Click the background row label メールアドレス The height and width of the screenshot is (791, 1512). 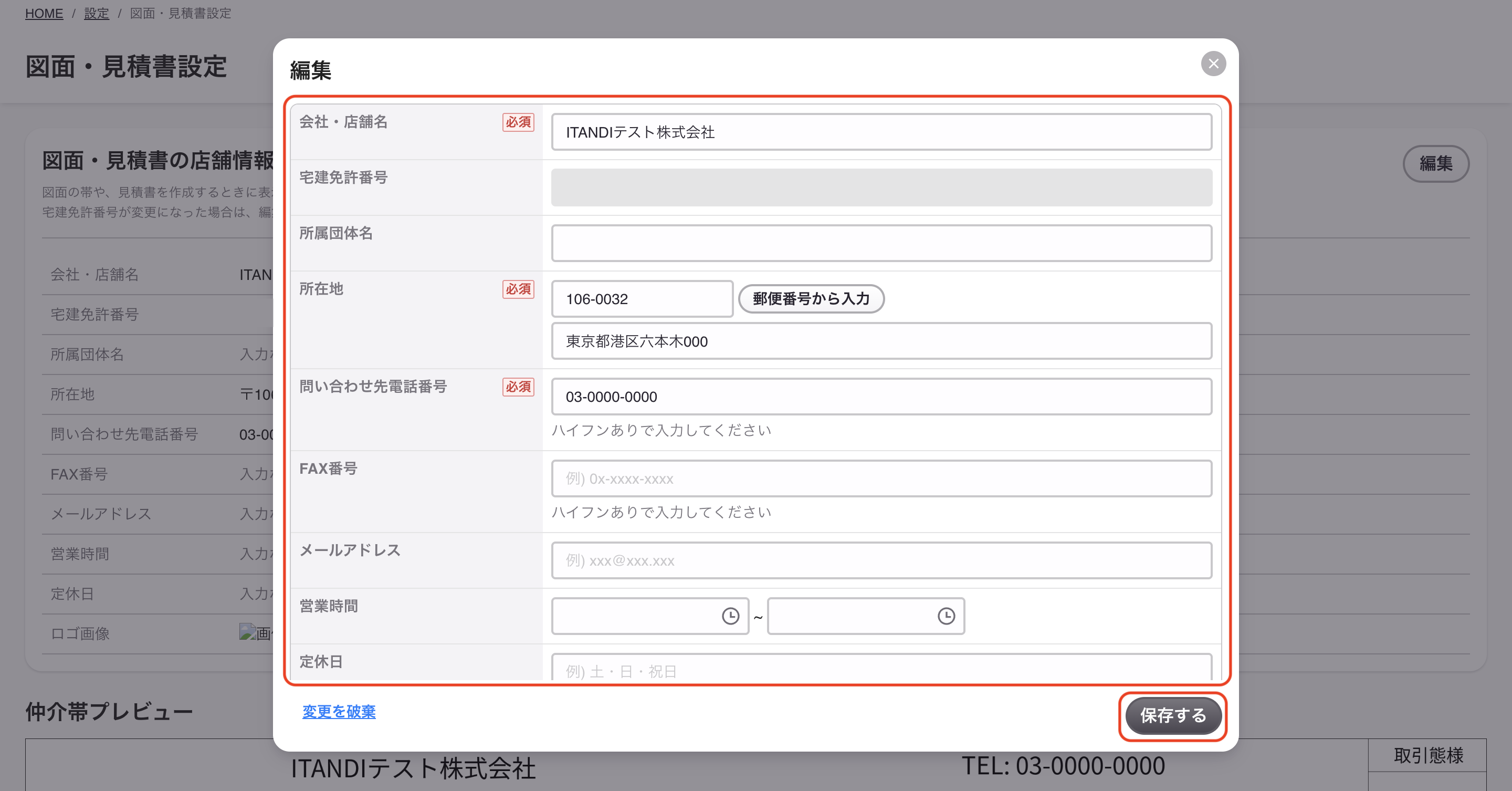[x=101, y=514]
